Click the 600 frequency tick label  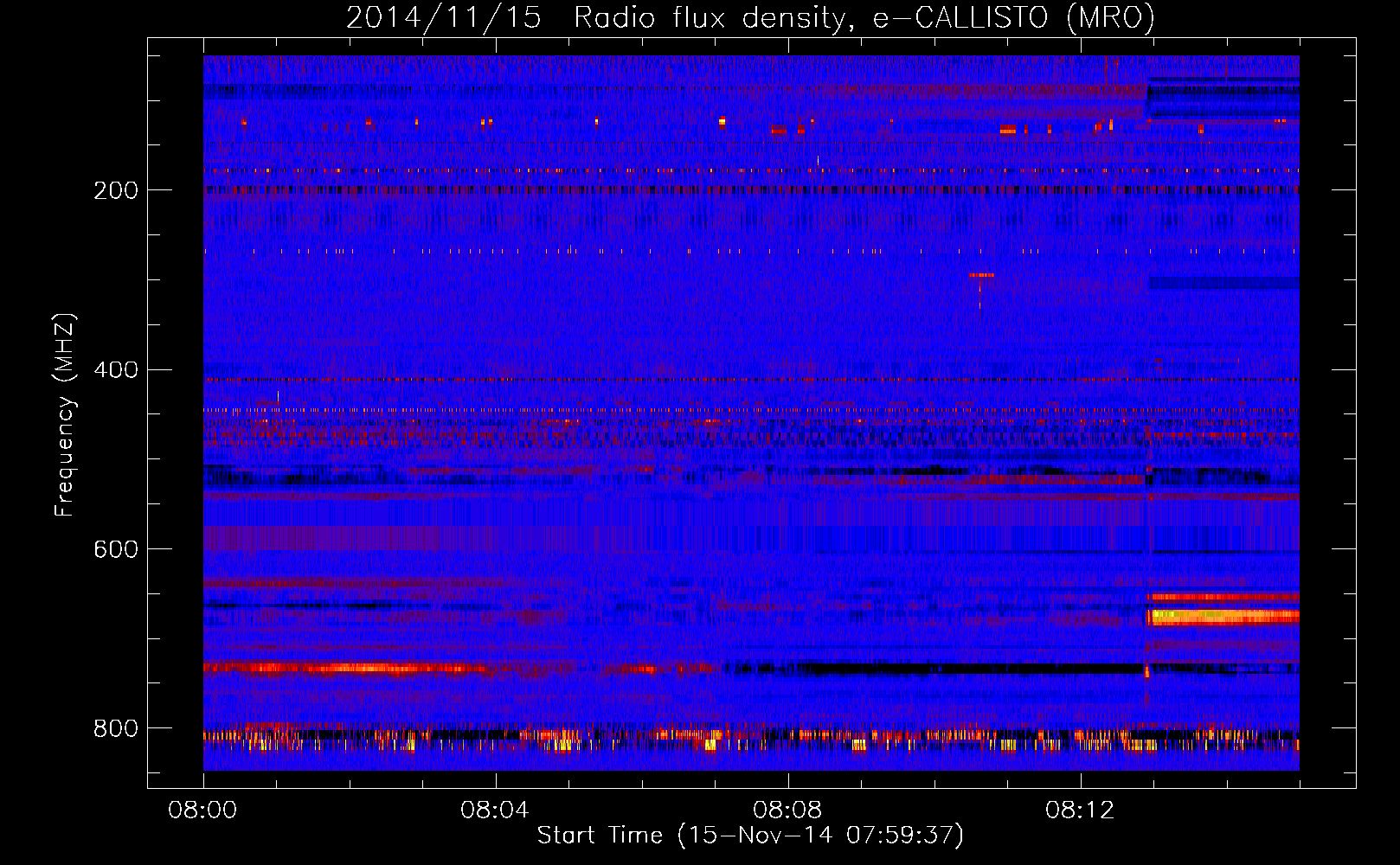(116, 549)
